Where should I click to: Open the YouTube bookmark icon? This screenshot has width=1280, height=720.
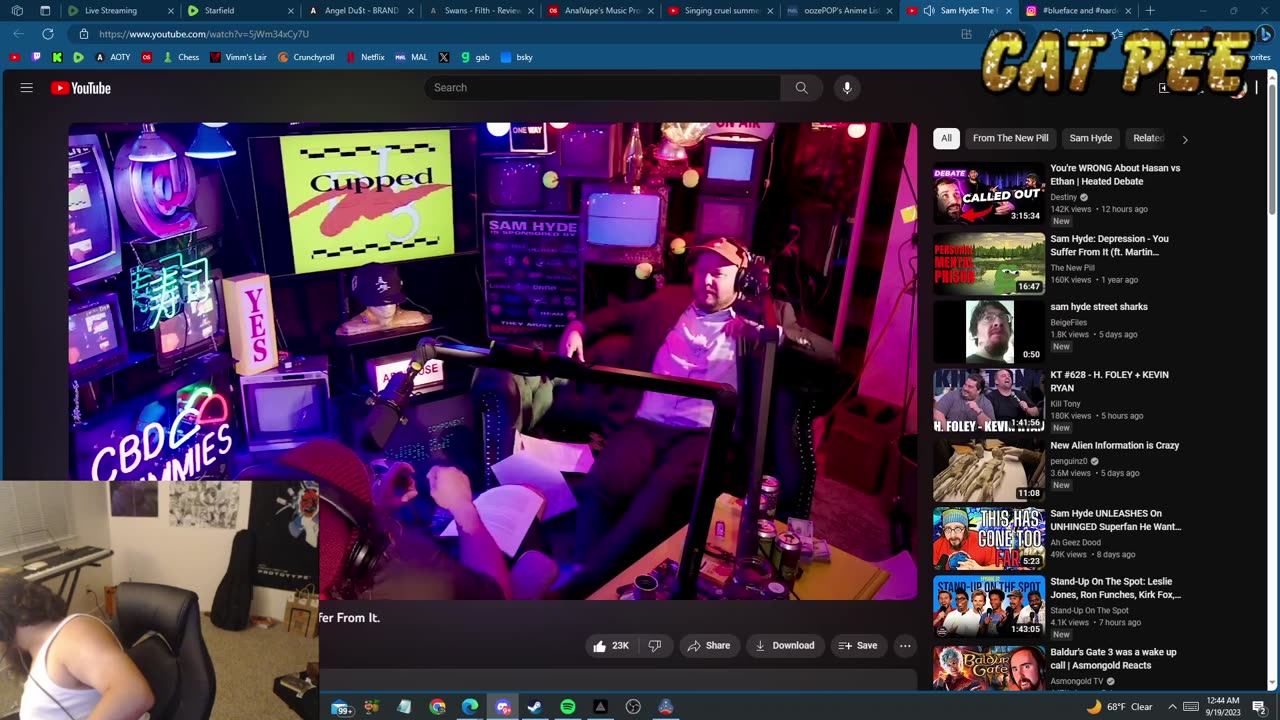click(14, 57)
